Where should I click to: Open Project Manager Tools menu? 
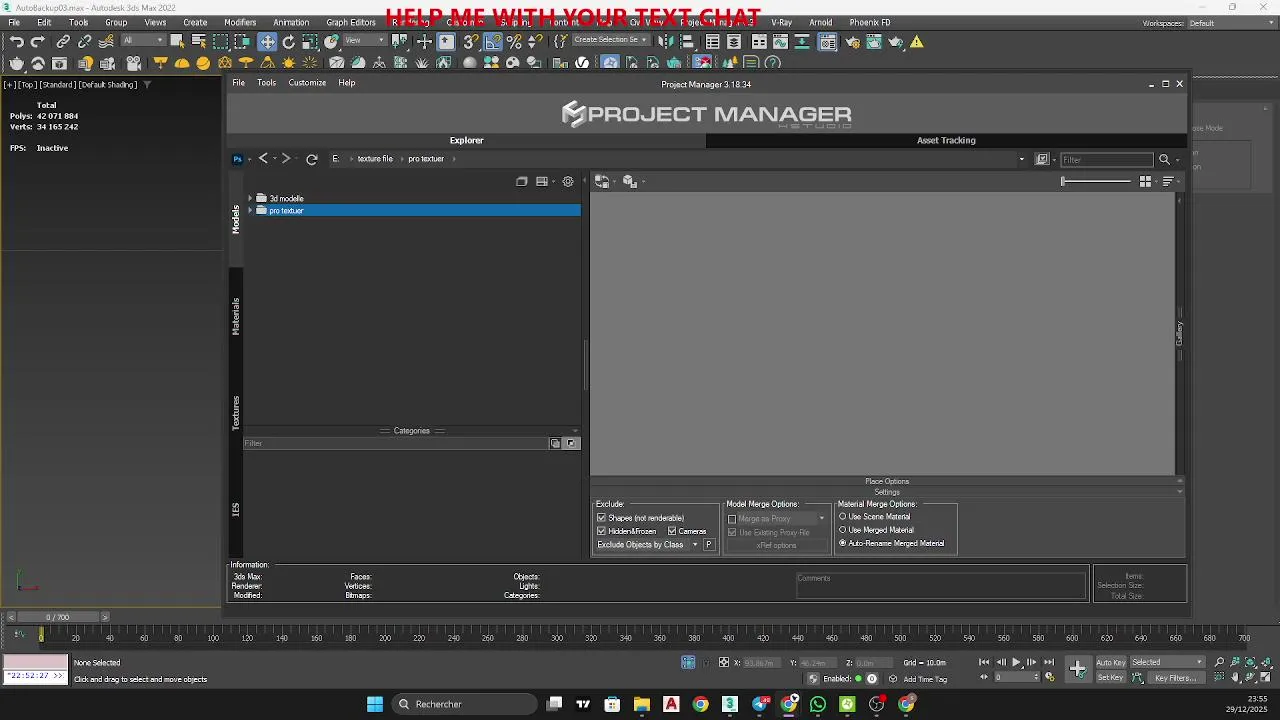click(266, 83)
